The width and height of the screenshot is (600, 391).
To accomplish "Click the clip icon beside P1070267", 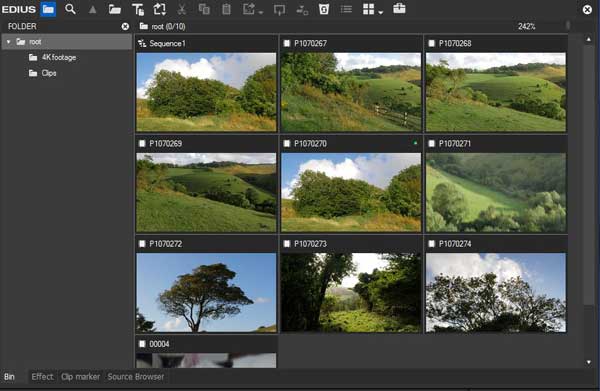I will pyautogui.click(x=287, y=43).
